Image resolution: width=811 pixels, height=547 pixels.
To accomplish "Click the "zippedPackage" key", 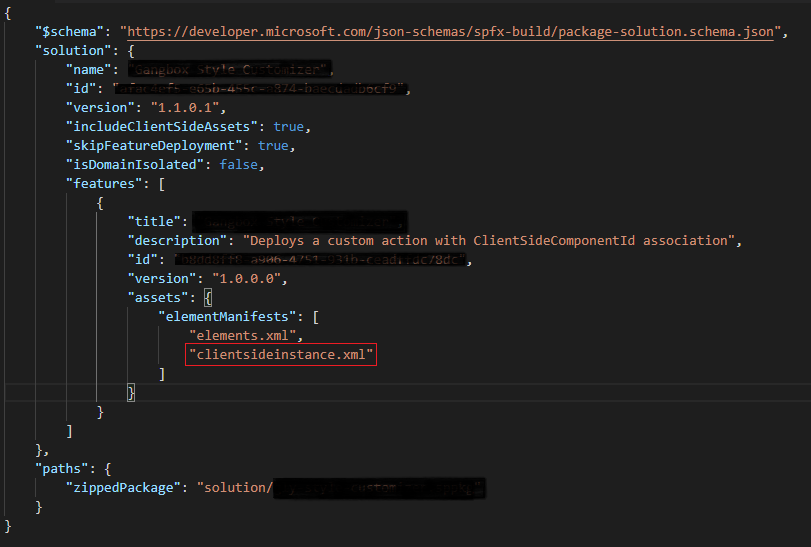I will click(123, 488).
